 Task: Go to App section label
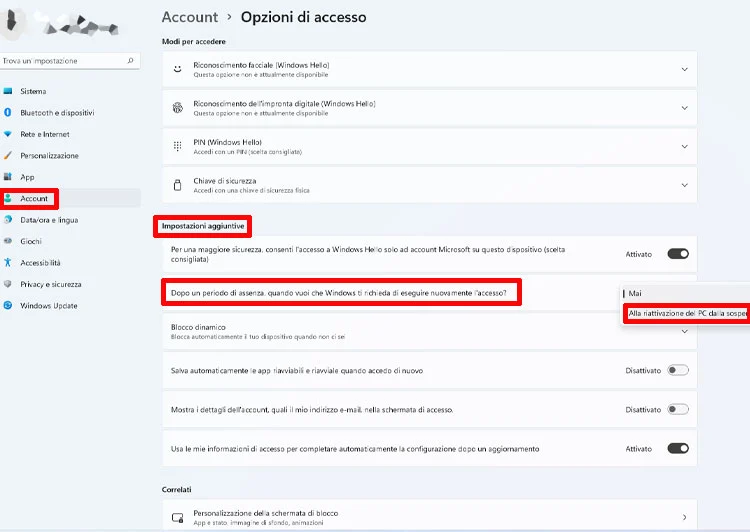point(27,177)
